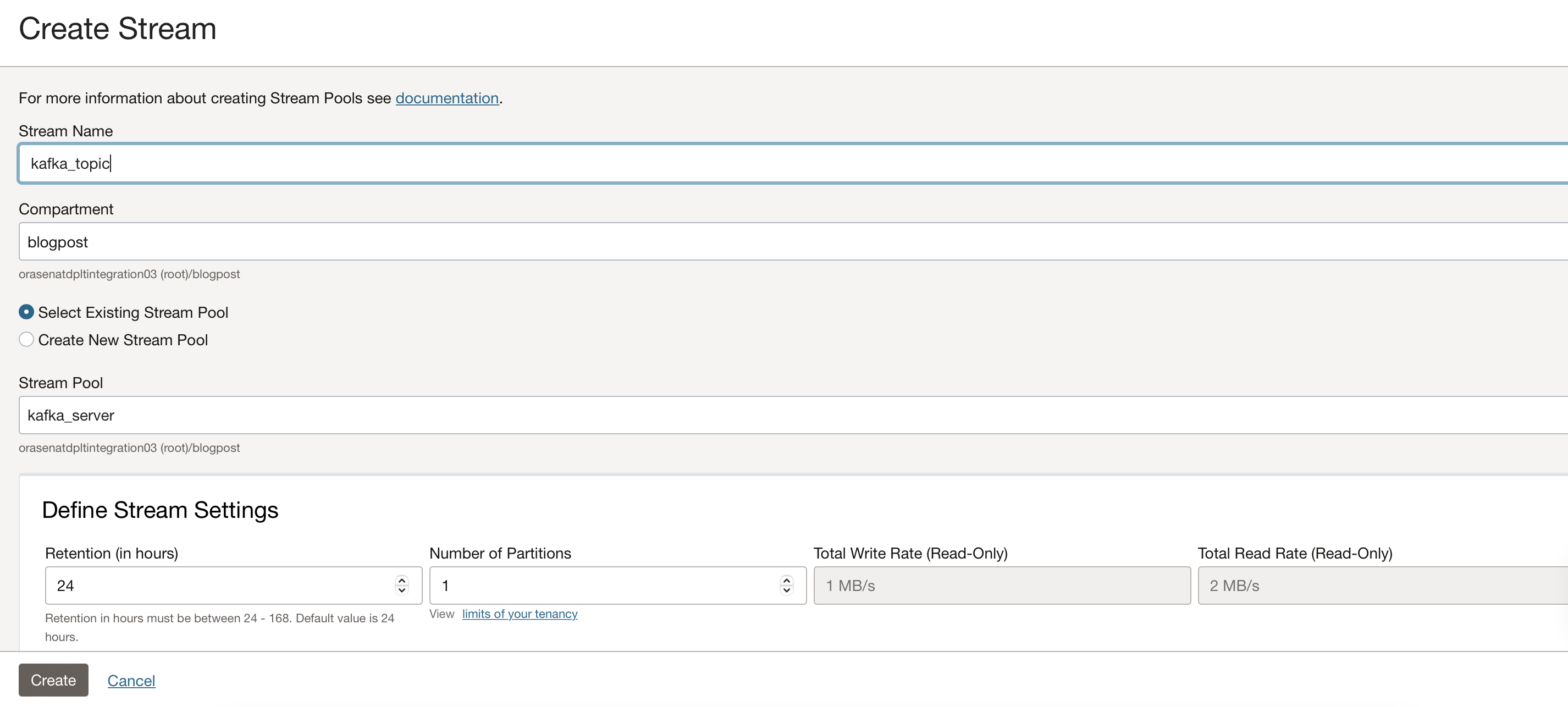The width and height of the screenshot is (1568, 707).
Task: Open limits of your tenancy
Action: 519,614
